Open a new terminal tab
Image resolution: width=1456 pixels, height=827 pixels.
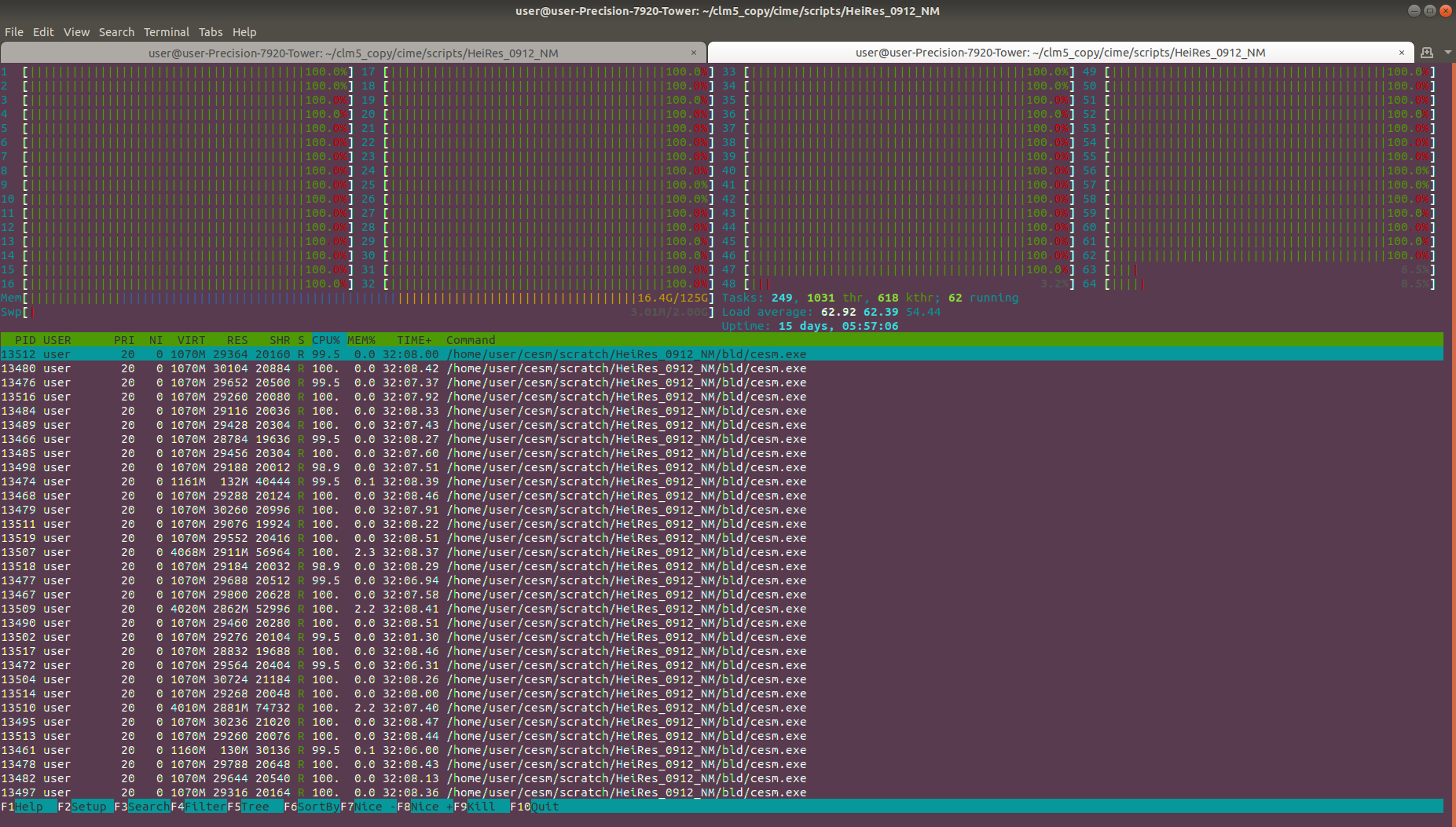pyautogui.click(x=1425, y=52)
